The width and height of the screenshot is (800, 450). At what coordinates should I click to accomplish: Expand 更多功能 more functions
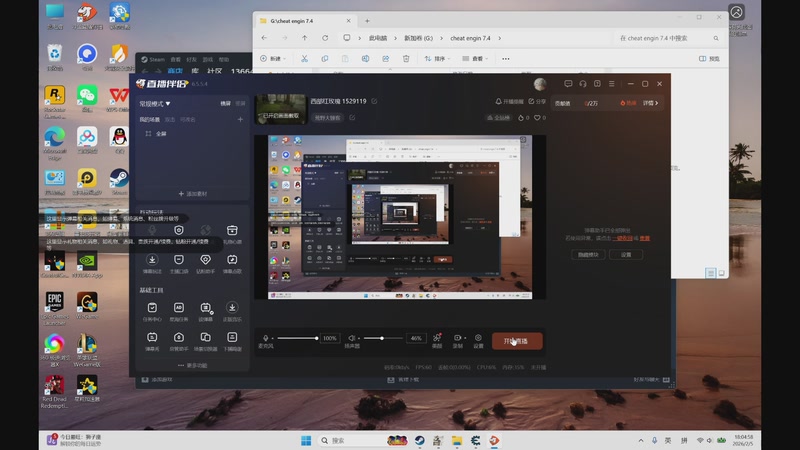[x=193, y=365]
